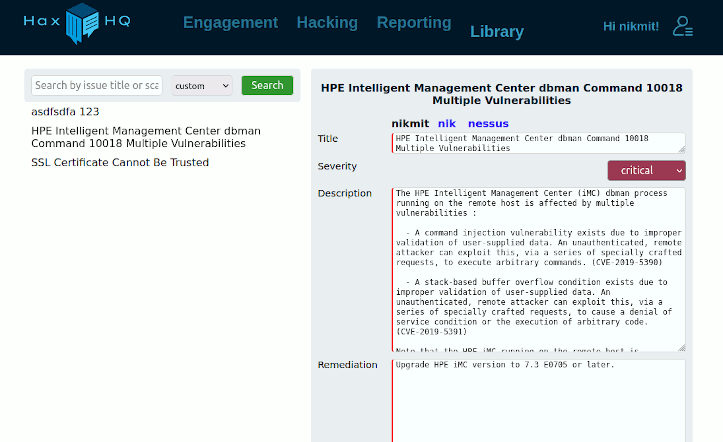Open the Engagement menu
Image resolution: width=723 pixels, height=442 pixels.
[x=230, y=23]
